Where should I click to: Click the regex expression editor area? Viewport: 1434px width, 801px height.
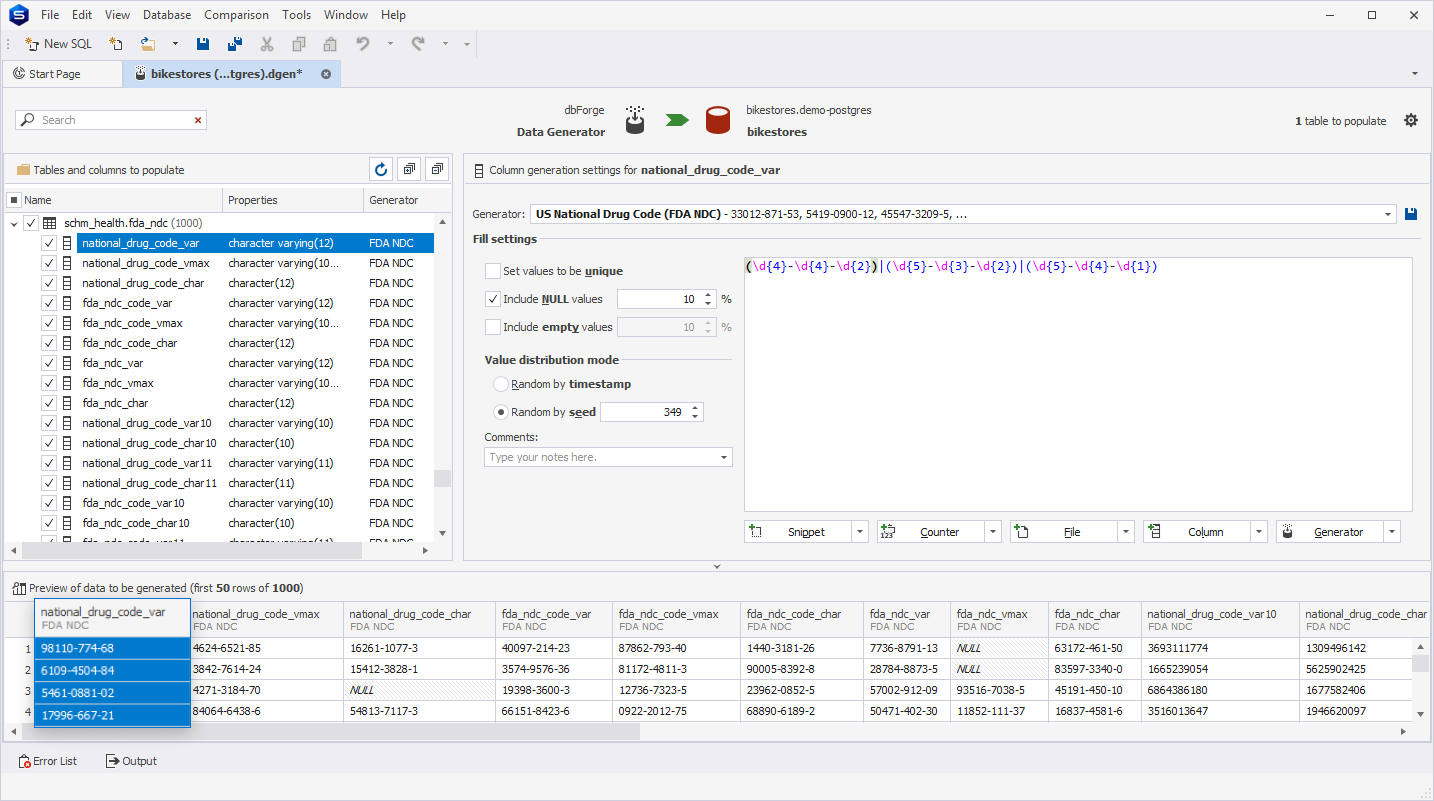1078,385
